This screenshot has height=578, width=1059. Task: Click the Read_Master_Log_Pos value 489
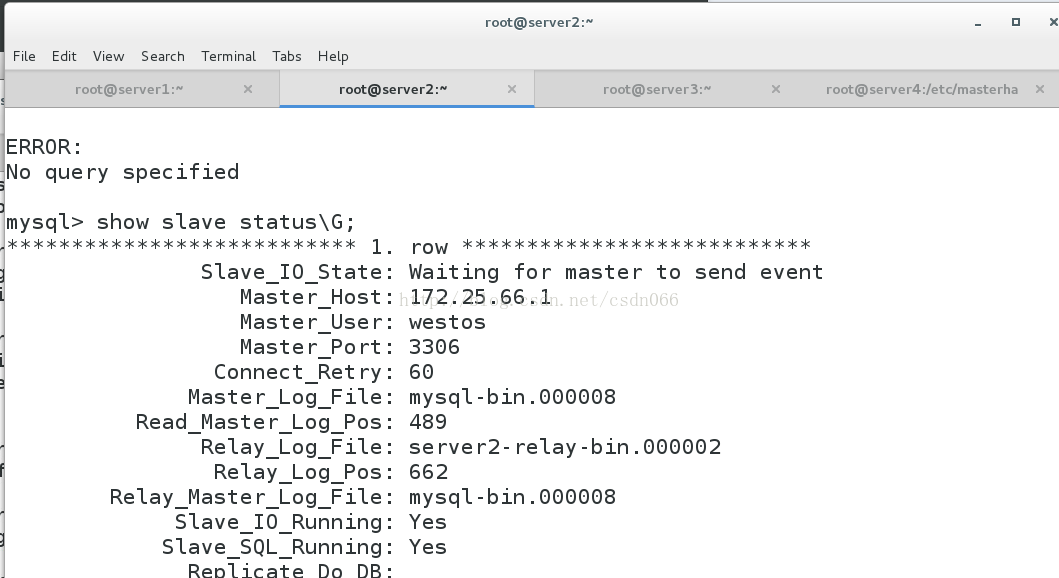coord(428,422)
